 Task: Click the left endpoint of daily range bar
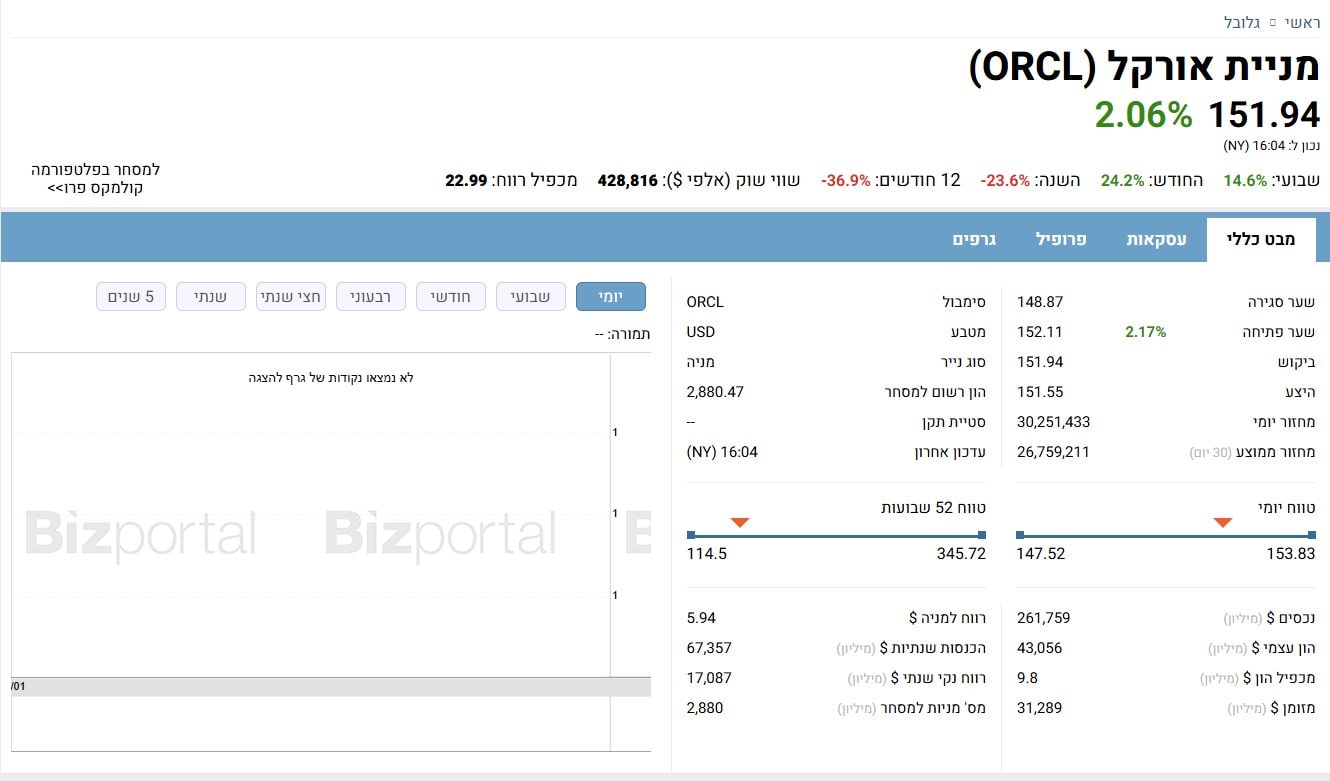tap(1020, 535)
